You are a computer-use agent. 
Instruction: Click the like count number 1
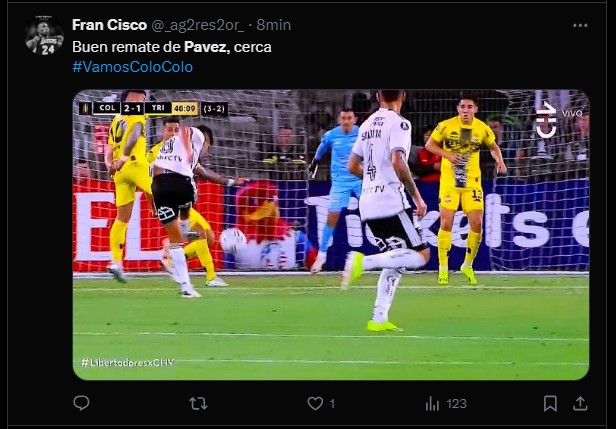click(x=332, y=403)
